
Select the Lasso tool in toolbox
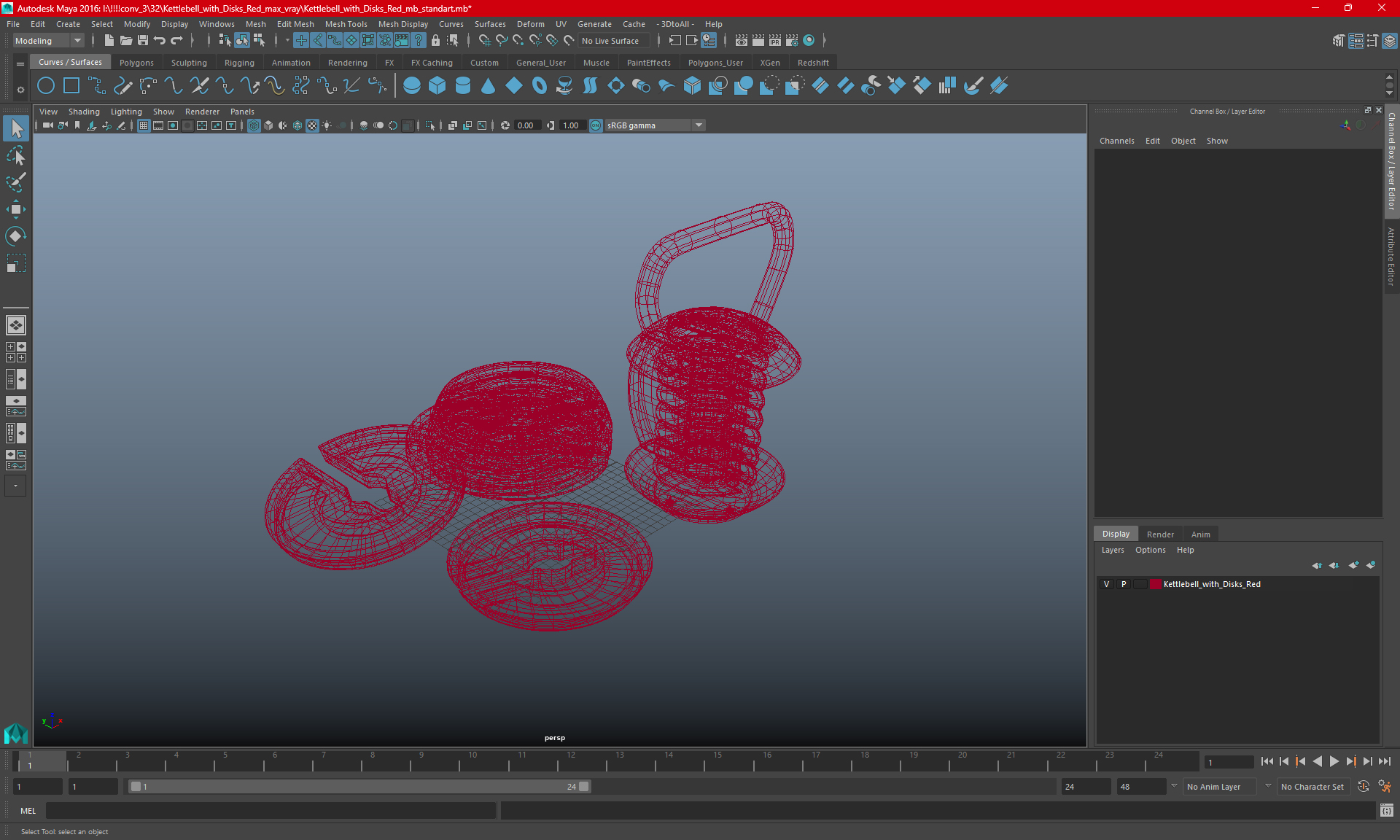[x=15, y=155]
